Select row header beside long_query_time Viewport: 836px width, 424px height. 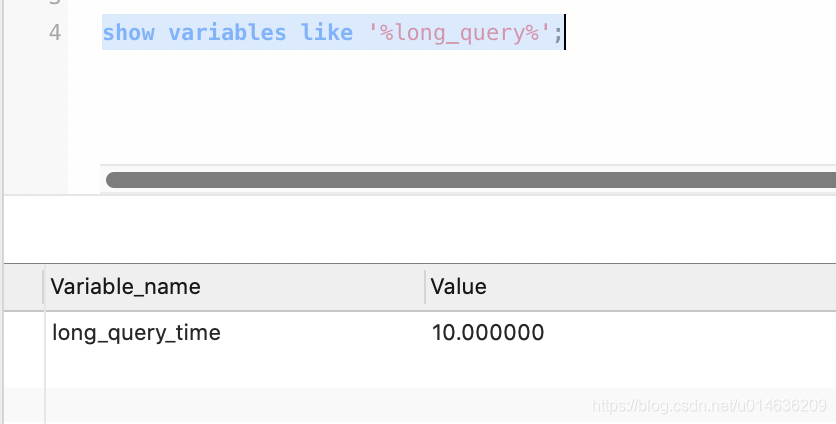point(23,333)
